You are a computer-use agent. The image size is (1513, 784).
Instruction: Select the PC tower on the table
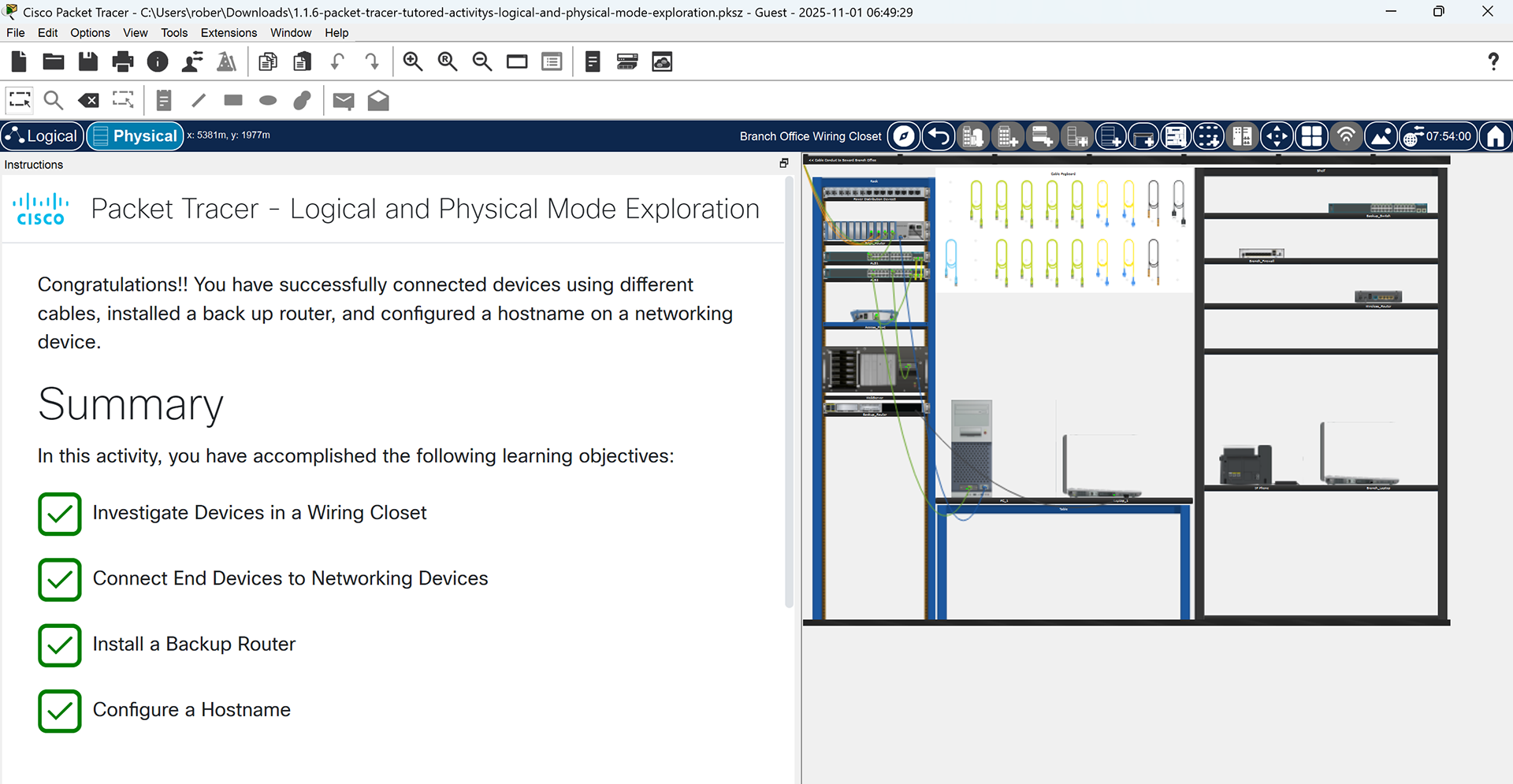tap(972, 448)
